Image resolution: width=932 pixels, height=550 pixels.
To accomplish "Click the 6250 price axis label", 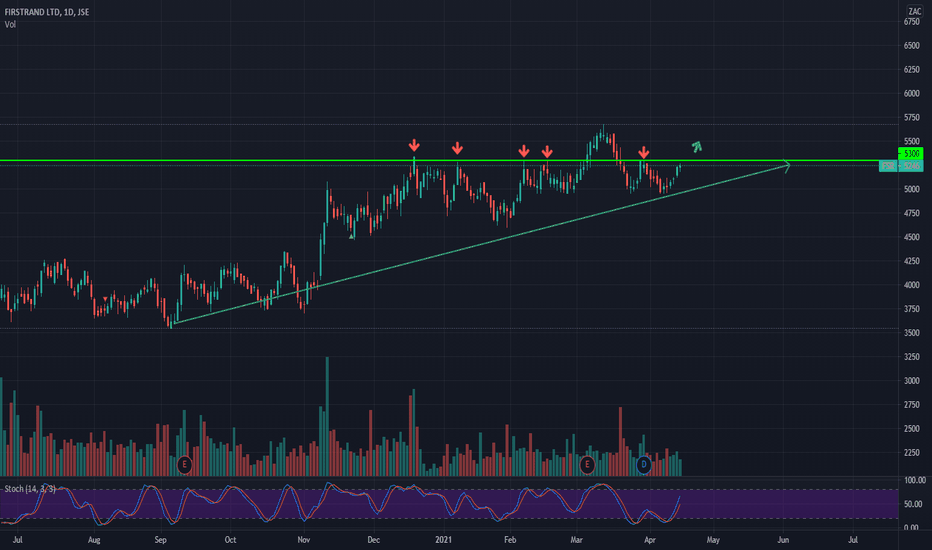I will tap(911, 70).
